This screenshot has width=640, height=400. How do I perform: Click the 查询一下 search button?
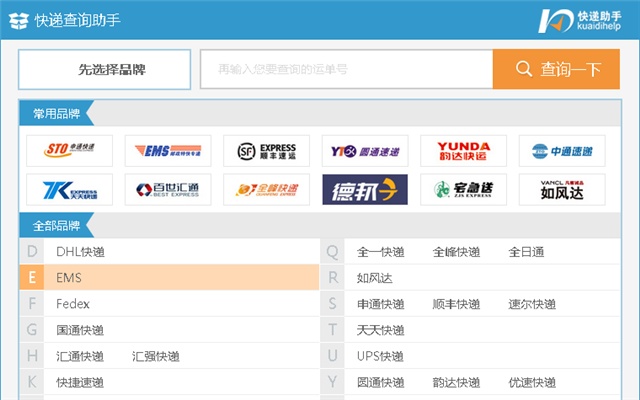tap(556, 69)
